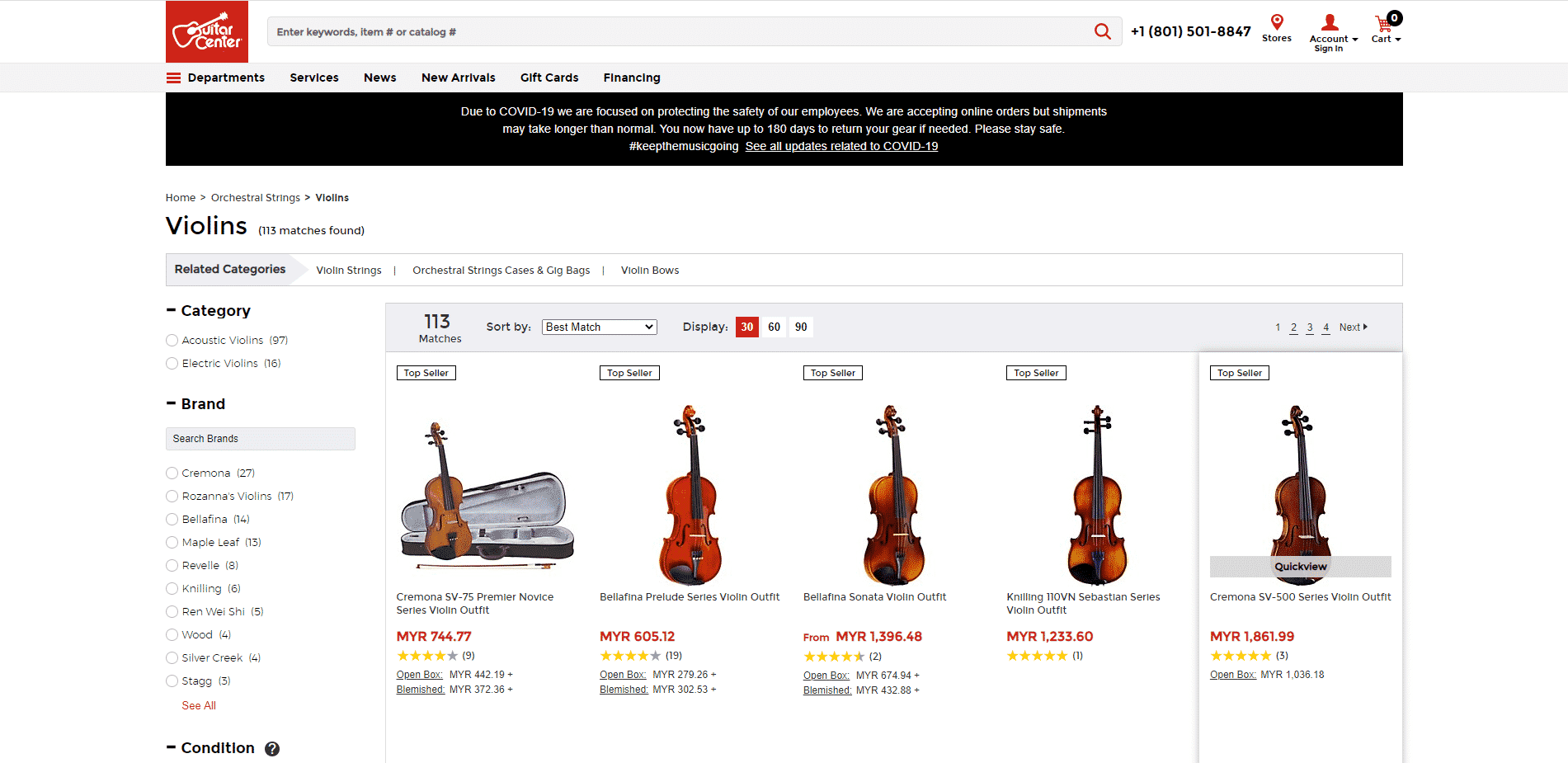Click the Condition help question-mark icon

pos(272,749)
